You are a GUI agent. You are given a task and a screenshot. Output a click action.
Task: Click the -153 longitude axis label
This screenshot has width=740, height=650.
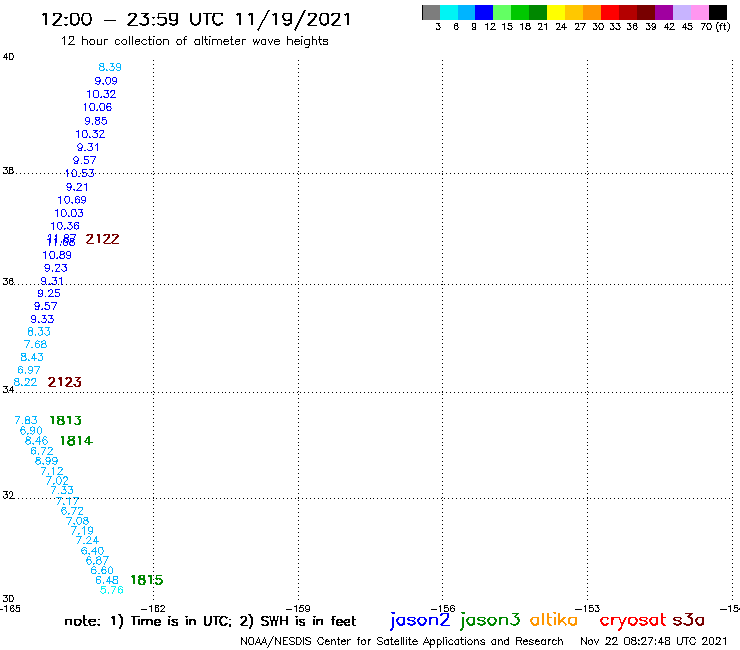click(588, 608)
